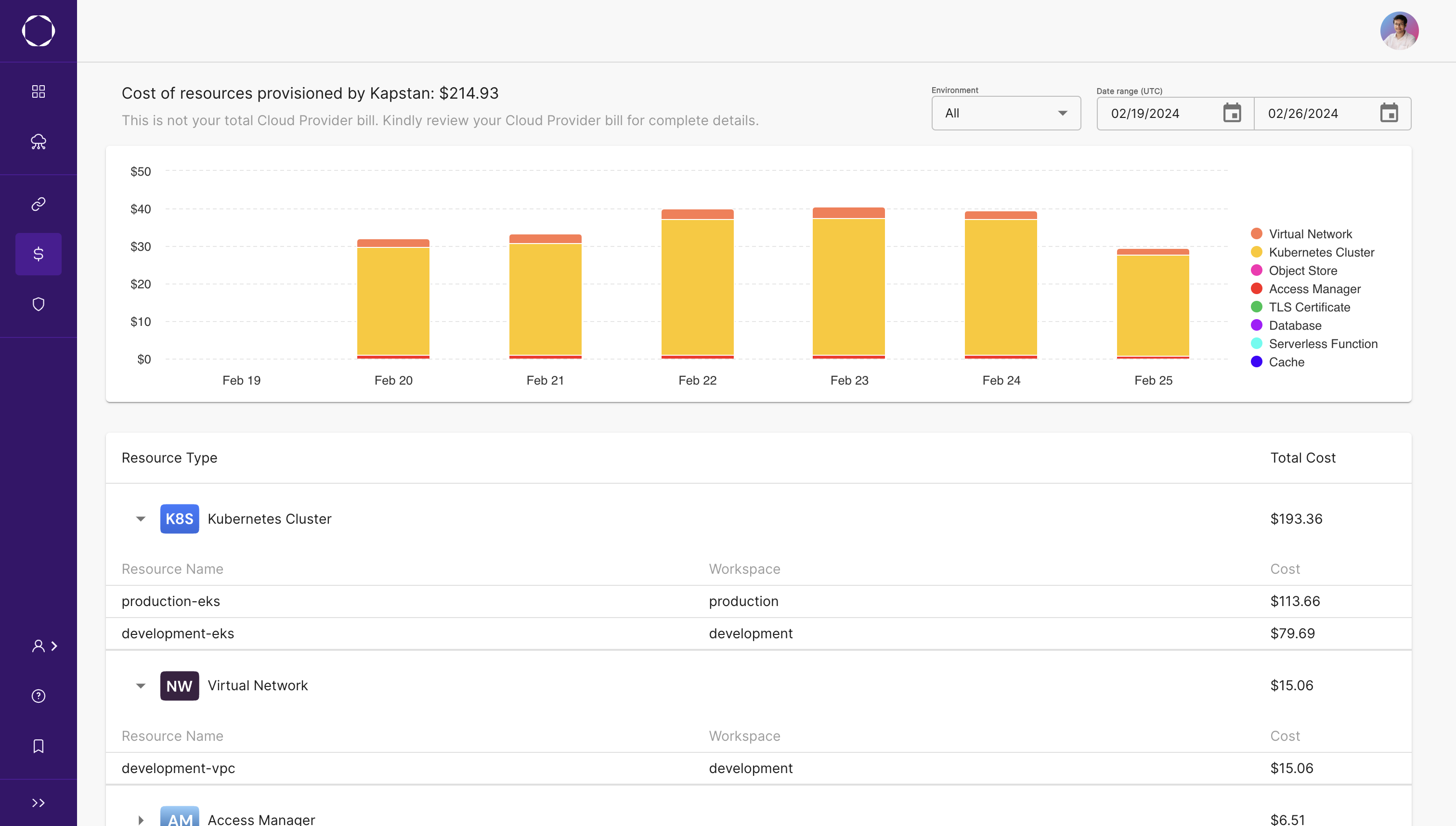Open the Environment dropdown showing All
1456x826 pixels.
pos(1005,113)
